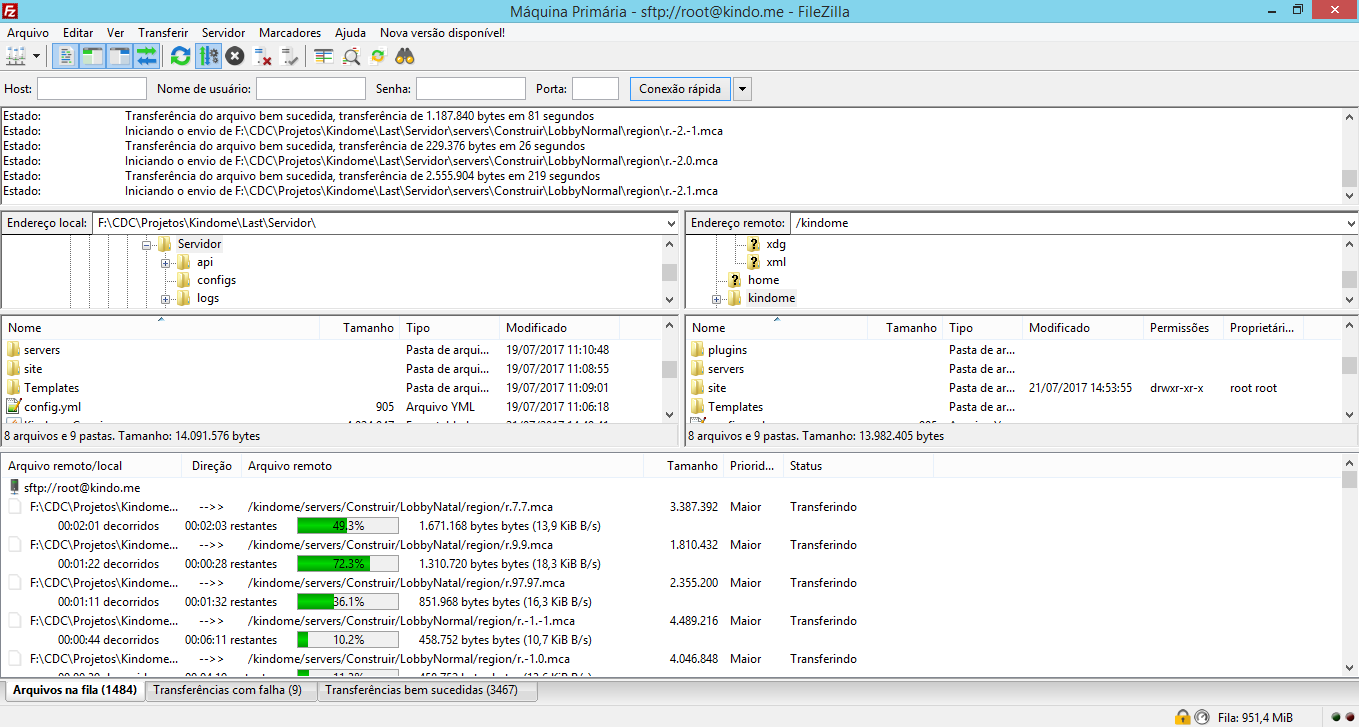Viewport: 1359px width, 727px height.
Task: Click the home folder question-mark icon in remote tree
Action: pyautogui.click(x=736, y=280)
